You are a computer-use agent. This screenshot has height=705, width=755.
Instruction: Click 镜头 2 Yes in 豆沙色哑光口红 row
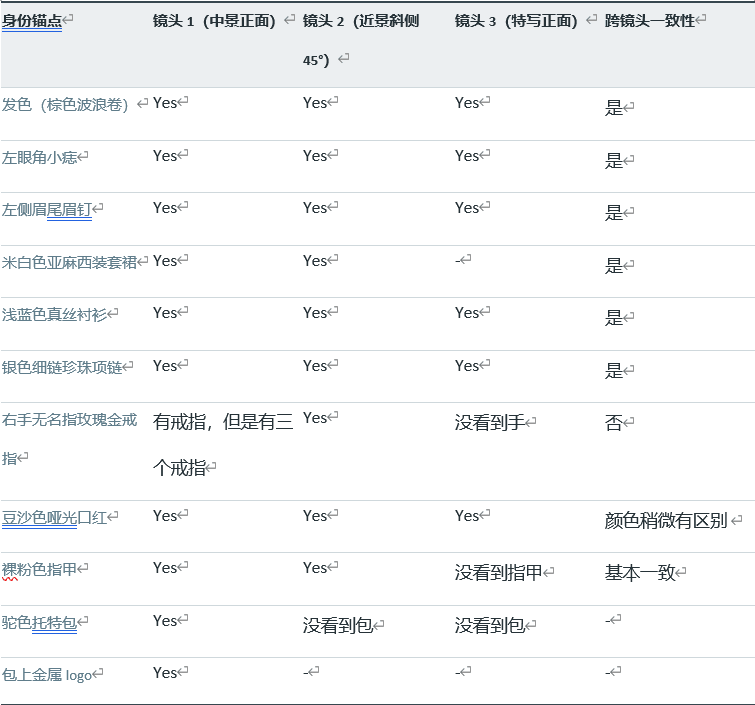pyautogui.click(x=315, y=516)
